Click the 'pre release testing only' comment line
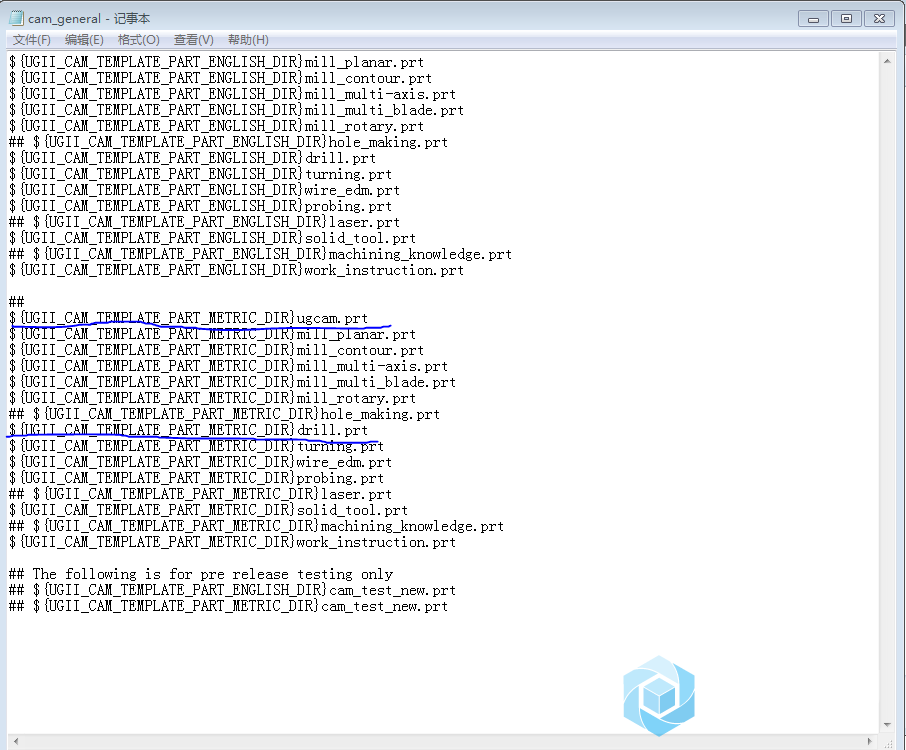The image size is (906, 750). point(201,574)
